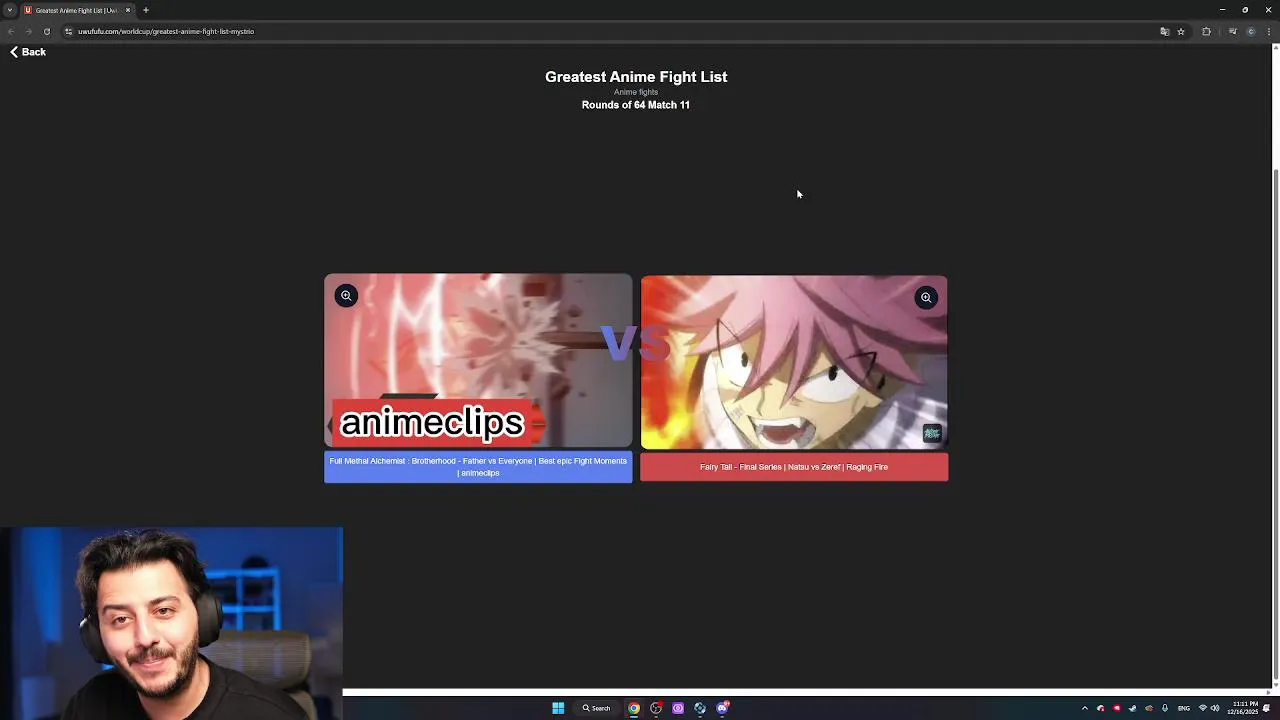
Task: Navigate browser back one page
Action: (x=11, y=31)
